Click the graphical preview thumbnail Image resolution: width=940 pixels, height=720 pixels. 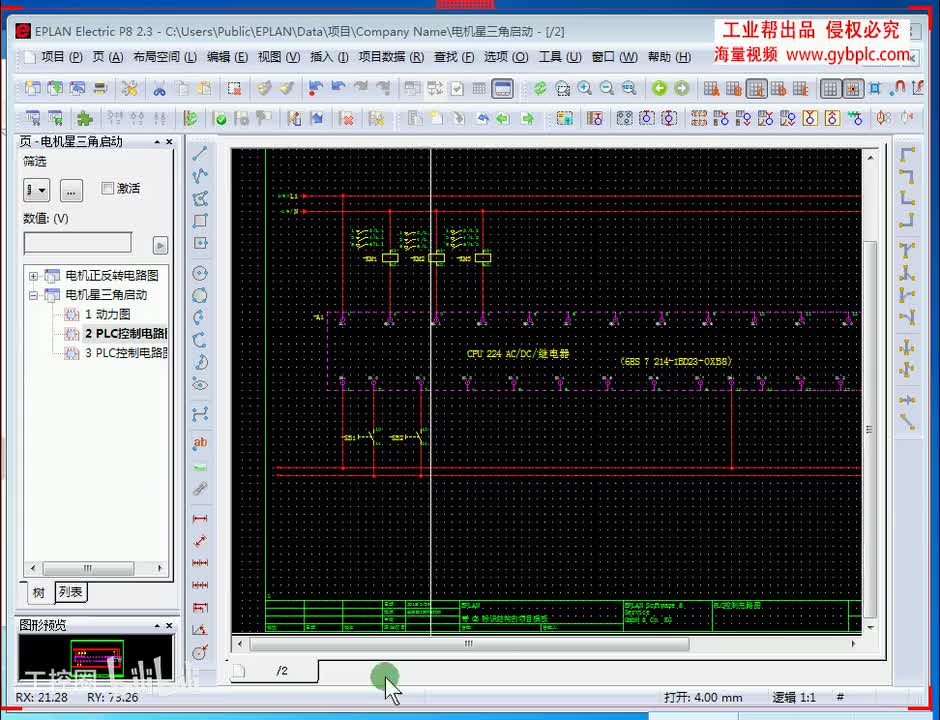(x=96, y=658)
